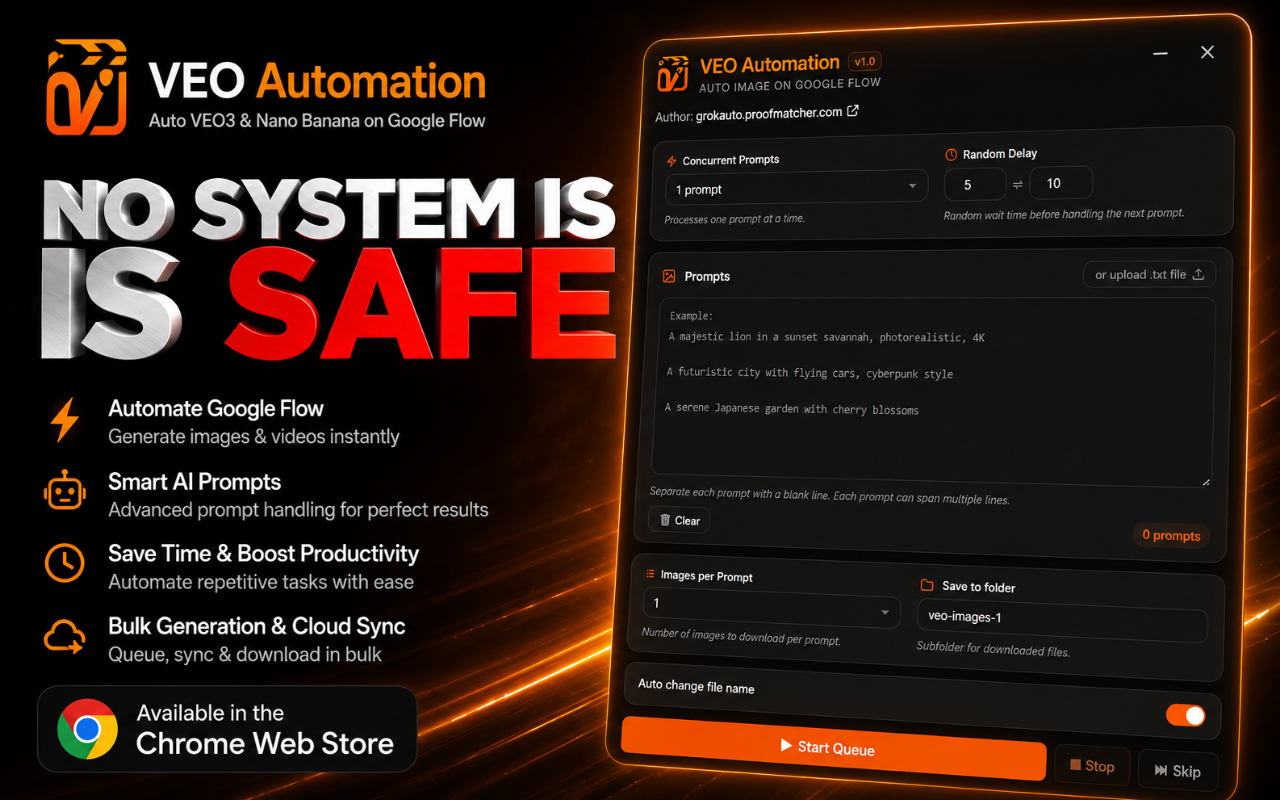Click the lightning bolt icon for Automate Google Flow
1280x800 pixels.
(65, 420)
